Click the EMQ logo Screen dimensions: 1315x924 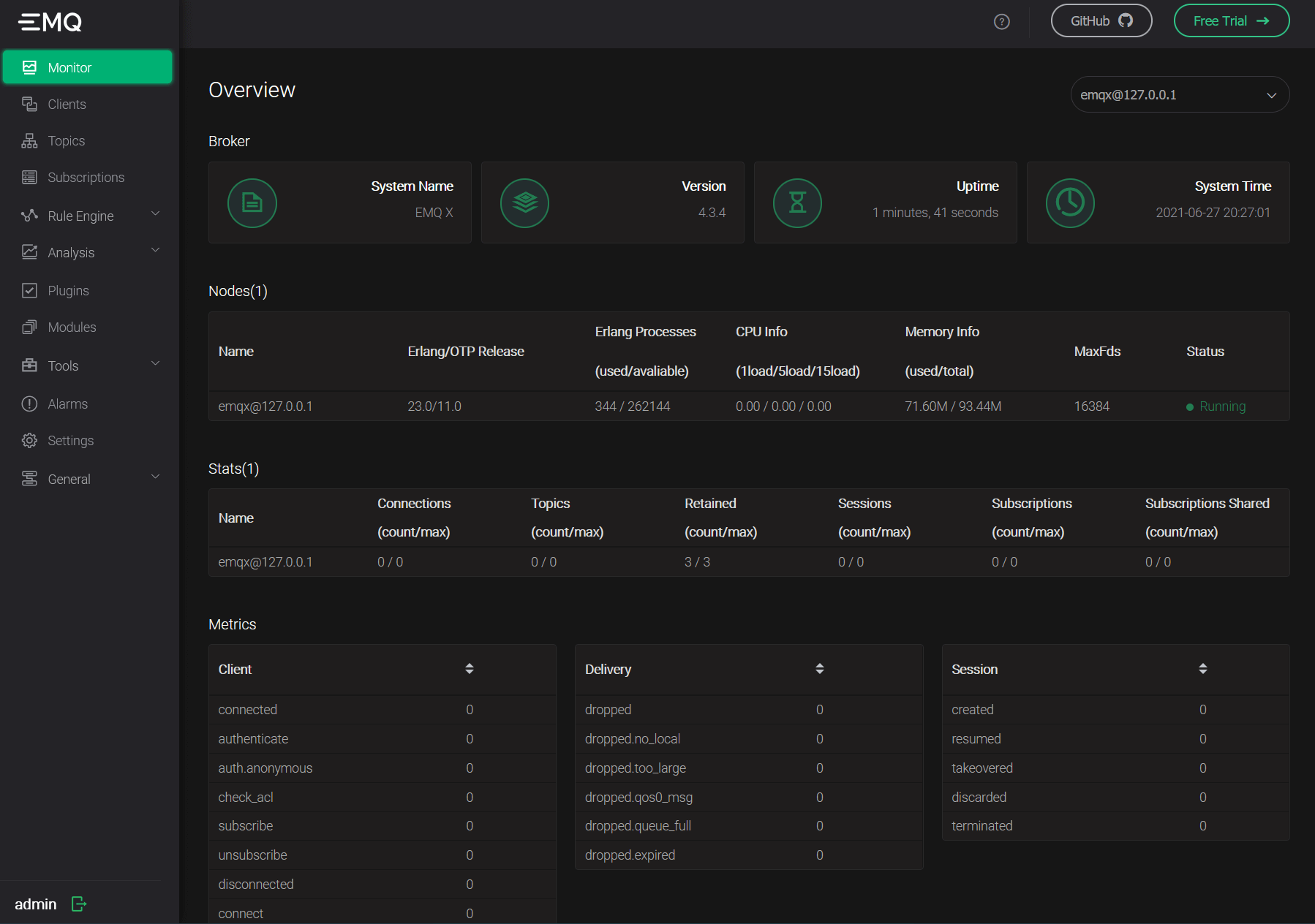50,22
